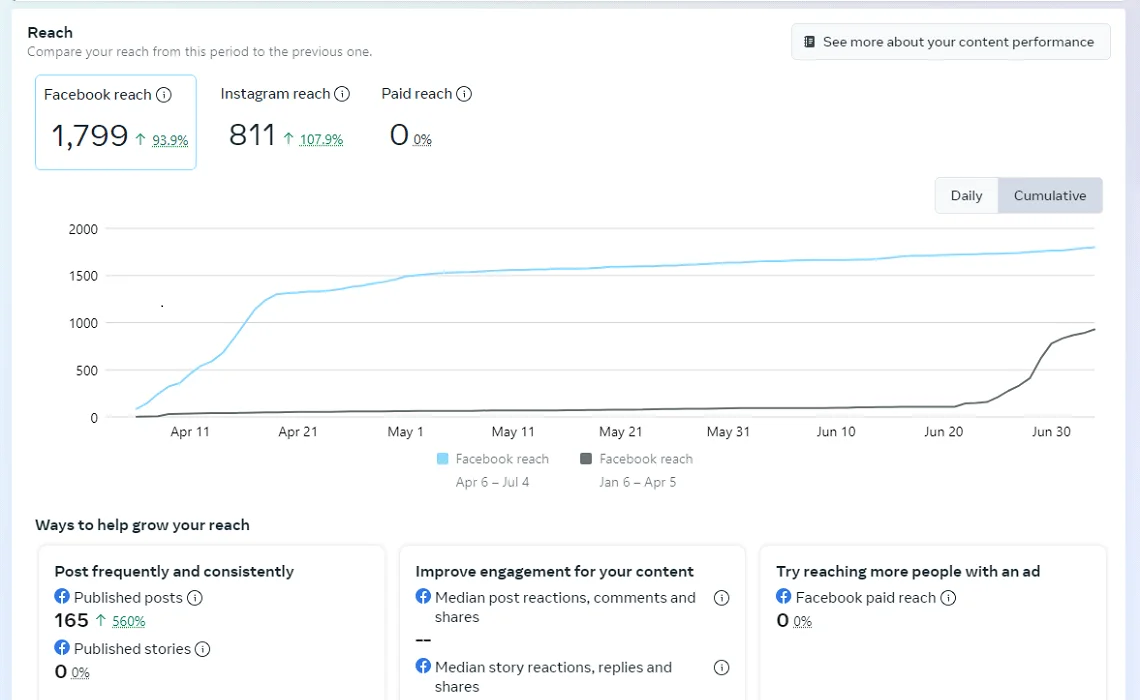
Task: Select the Instagram reach metric
Action: point(285,120)
